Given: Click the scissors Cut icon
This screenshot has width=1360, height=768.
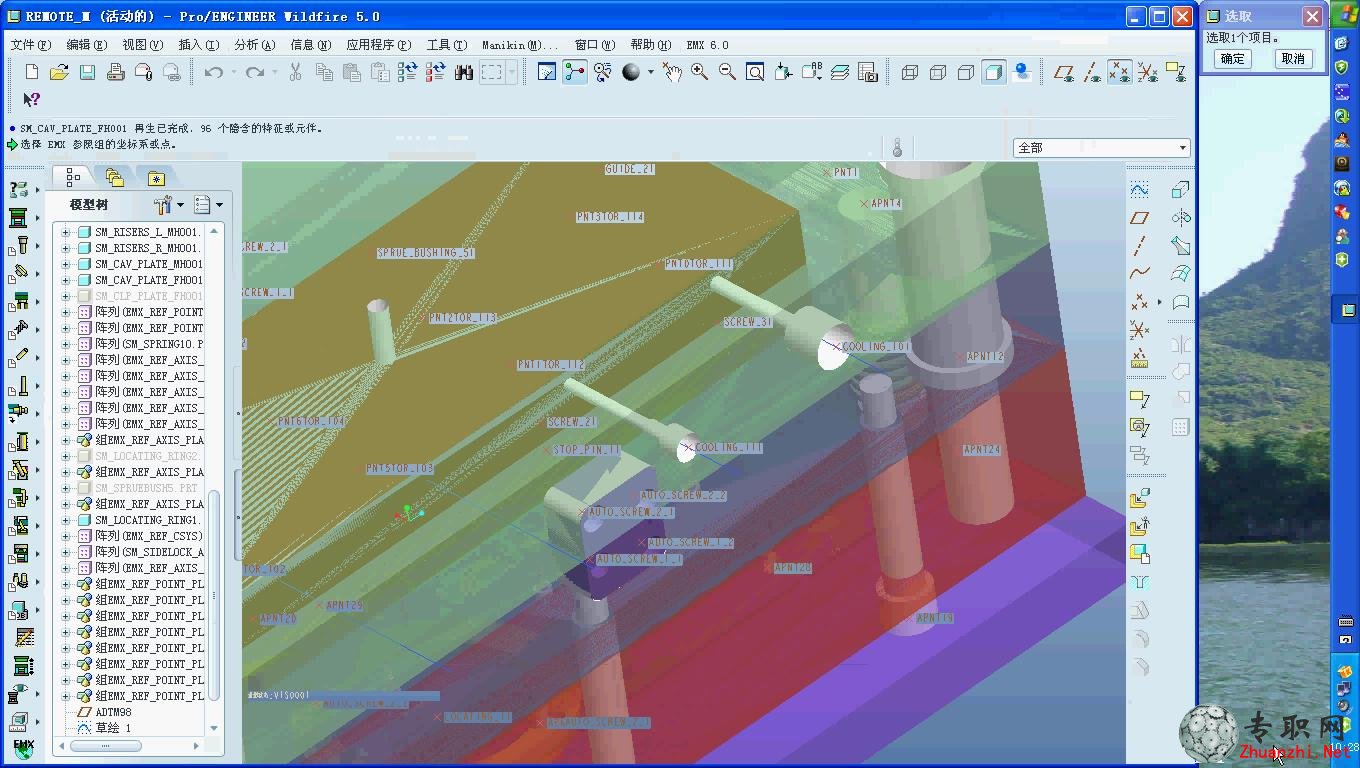Looking at the screenshot, I should [295, 72].
